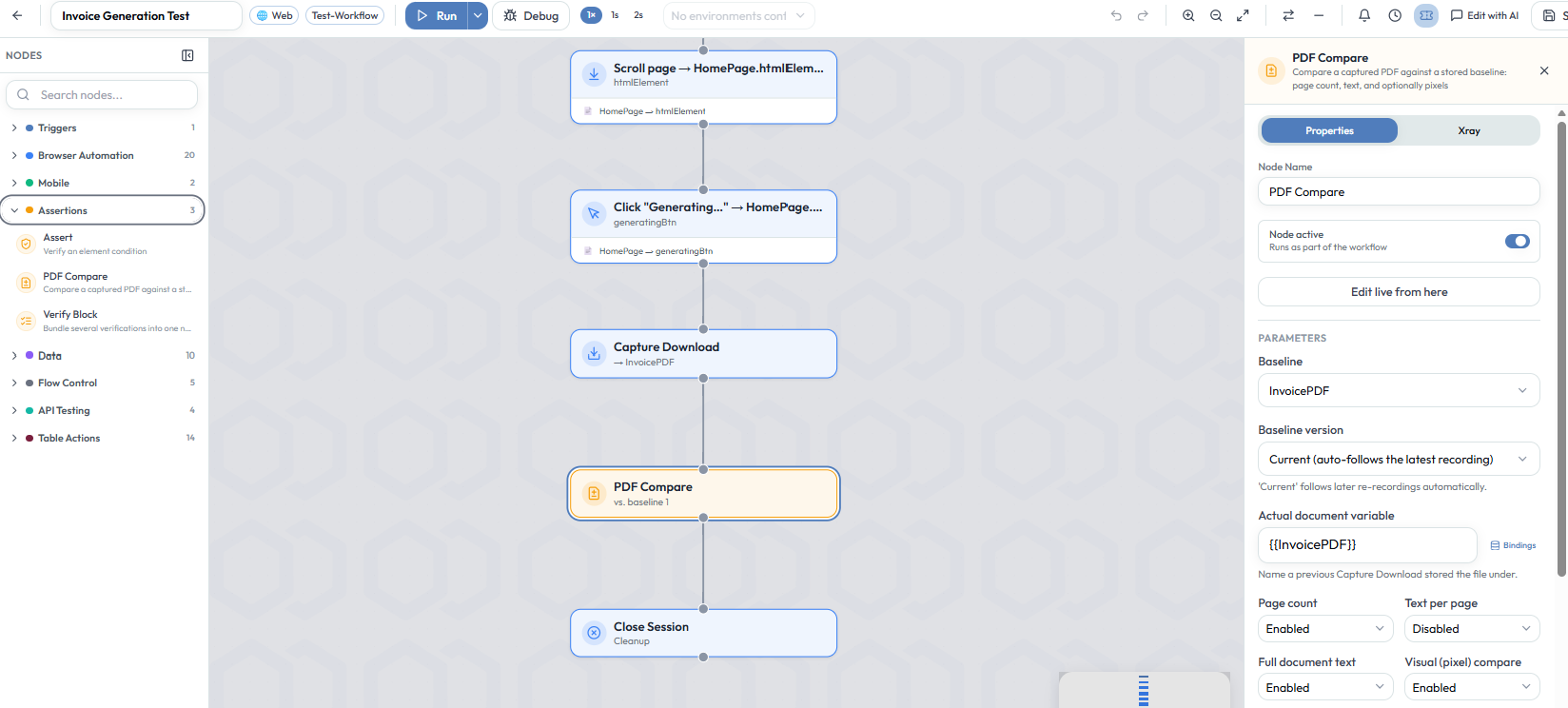Switch to the Xray tab
Screen dimensions: 1568x708
1469,130
